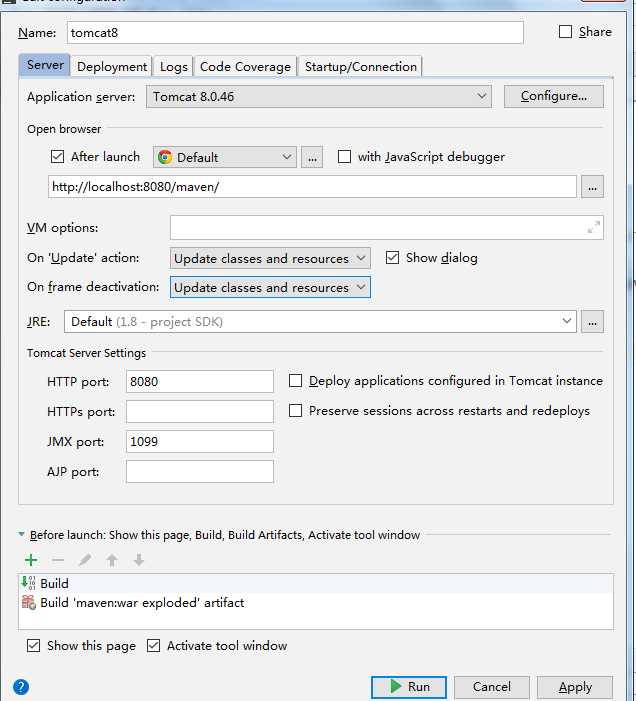Click the pencil edit task icon

point(85,560)
